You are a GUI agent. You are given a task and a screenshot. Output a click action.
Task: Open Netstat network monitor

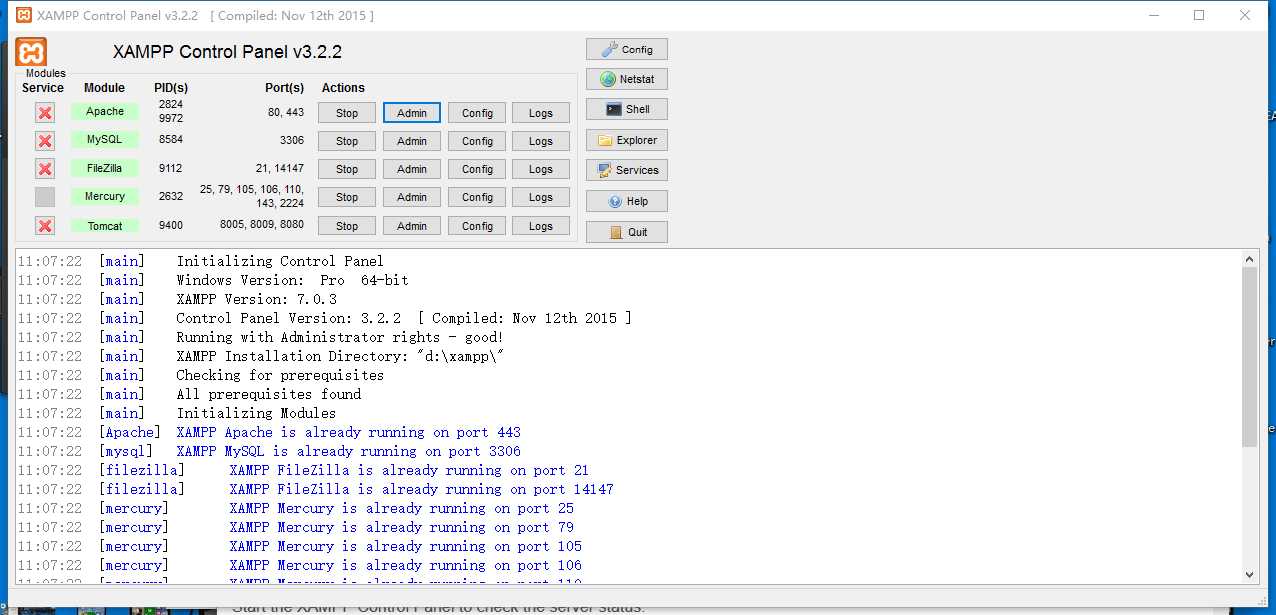click(x=627, y=79)
